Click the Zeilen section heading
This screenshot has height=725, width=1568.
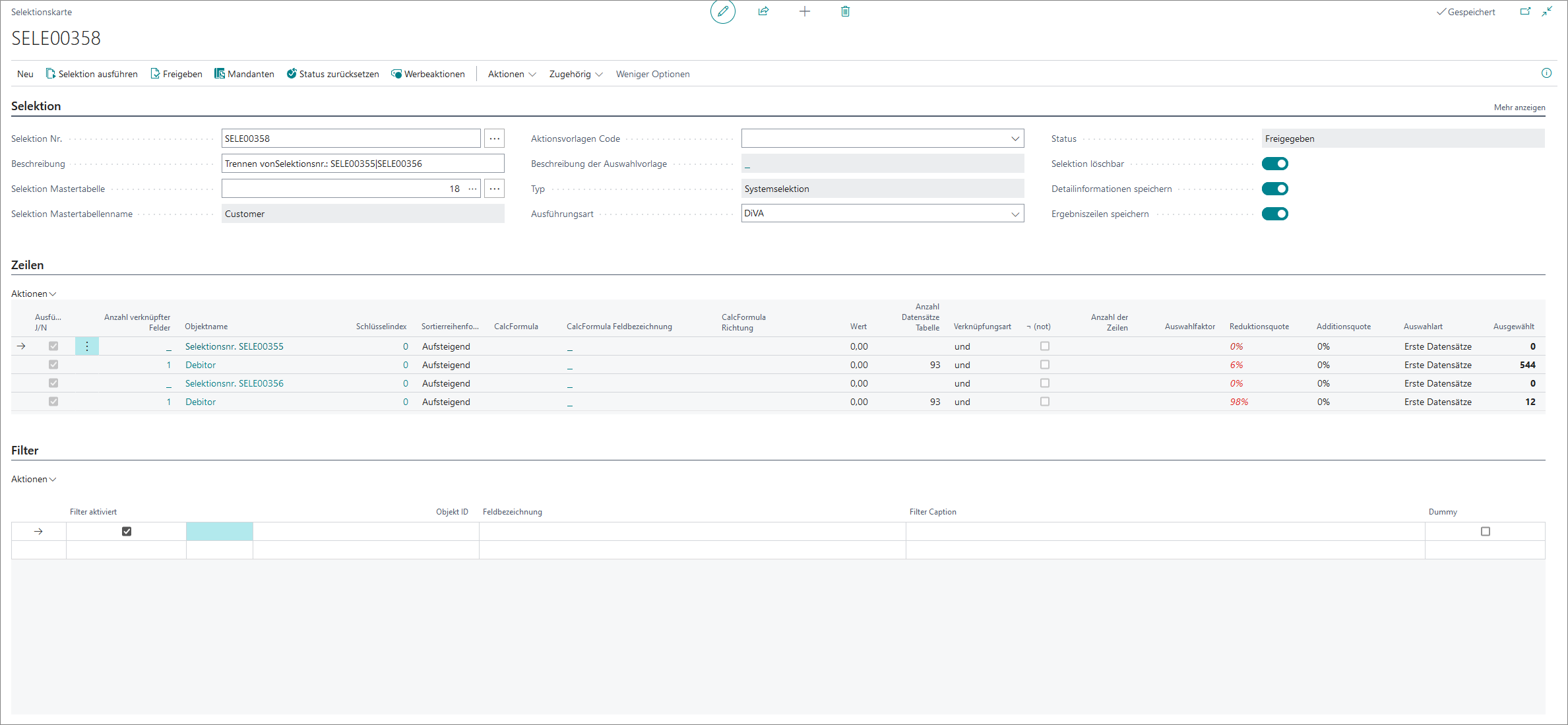[x=28, y=265]
